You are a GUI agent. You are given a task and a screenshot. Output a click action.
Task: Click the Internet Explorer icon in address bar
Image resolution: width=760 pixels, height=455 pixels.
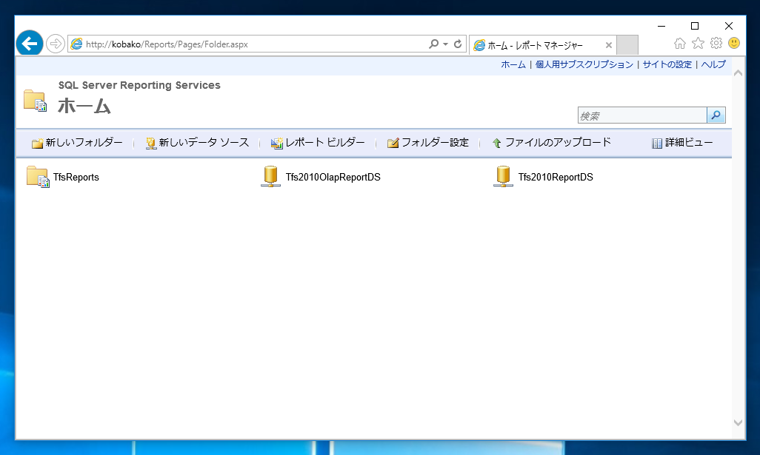[x=77, y=44]
